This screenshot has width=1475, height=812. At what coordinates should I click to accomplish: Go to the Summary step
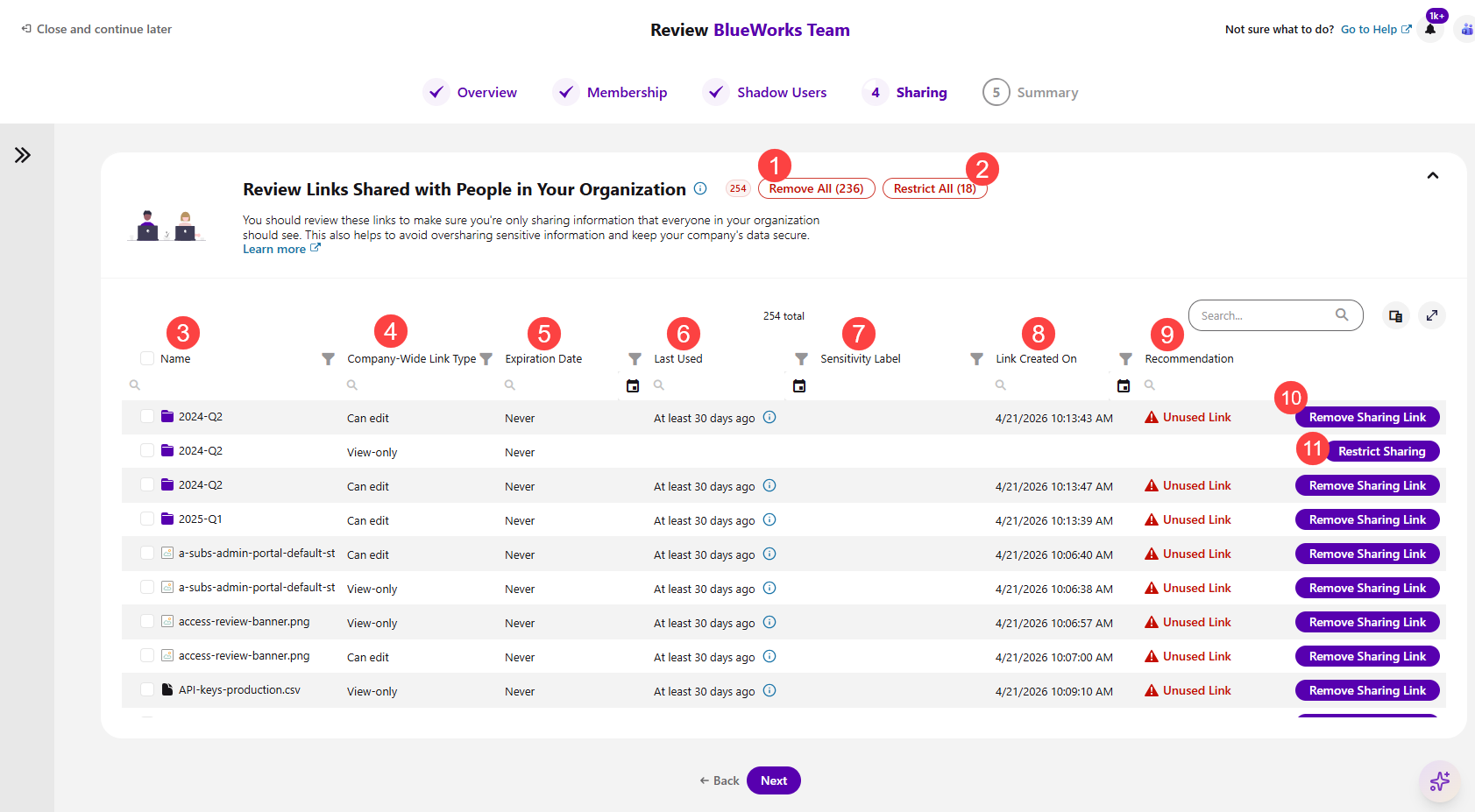[x=1031, y=92]
